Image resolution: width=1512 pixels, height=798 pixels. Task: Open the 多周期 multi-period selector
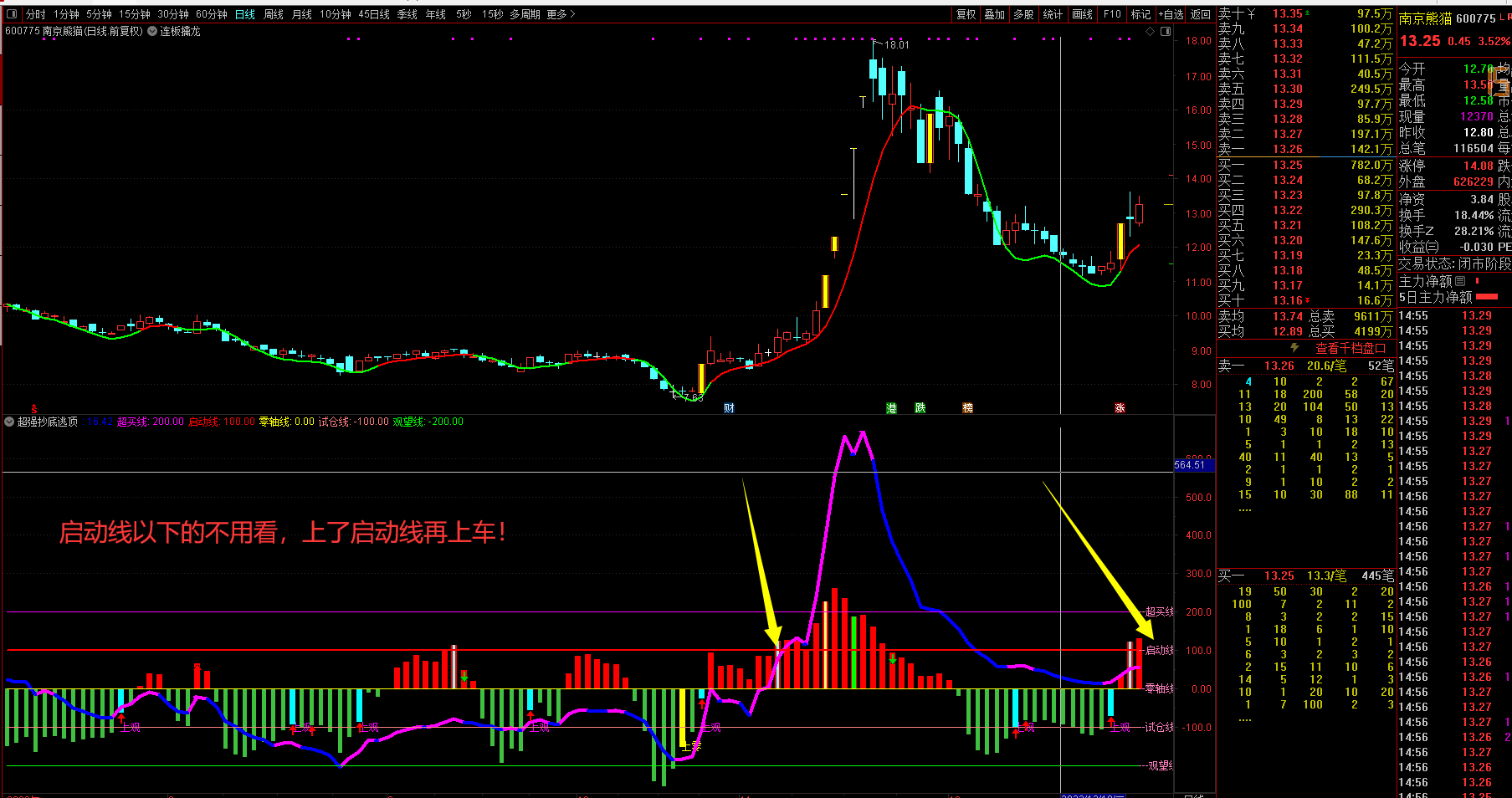(x=526, y=14)
